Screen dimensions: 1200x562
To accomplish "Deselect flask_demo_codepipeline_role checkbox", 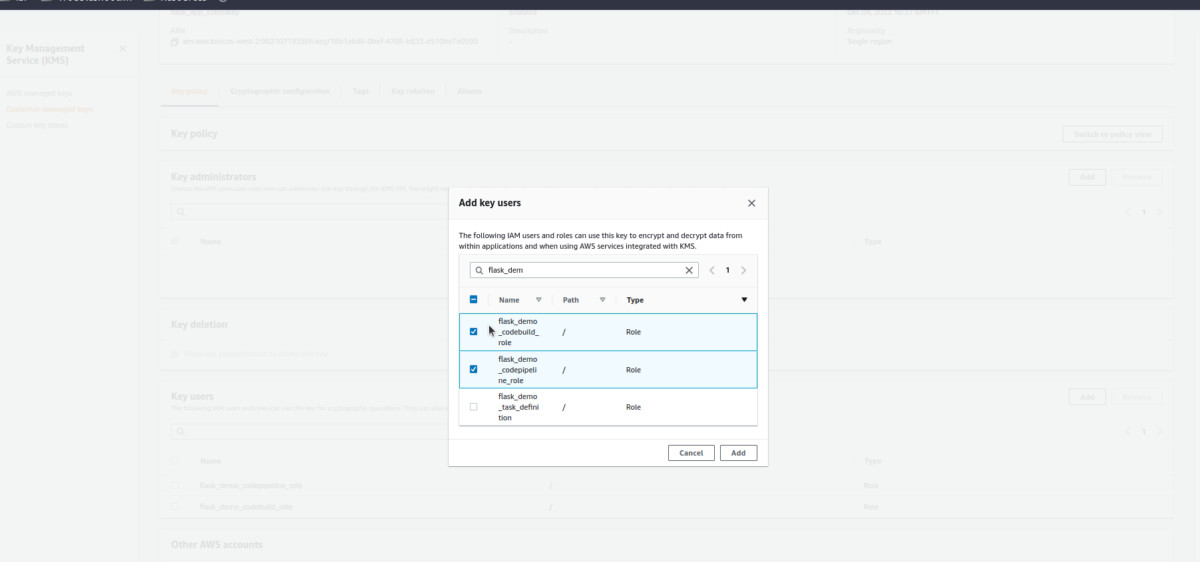I will (x=473, y=369).
